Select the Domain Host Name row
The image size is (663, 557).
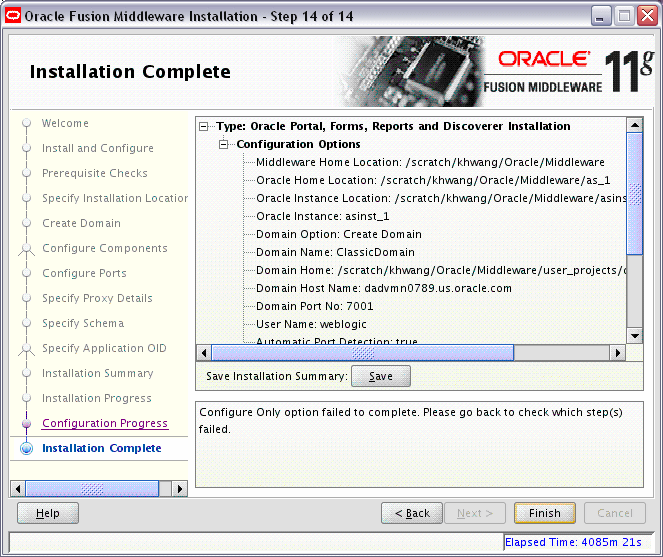[384, 288]
